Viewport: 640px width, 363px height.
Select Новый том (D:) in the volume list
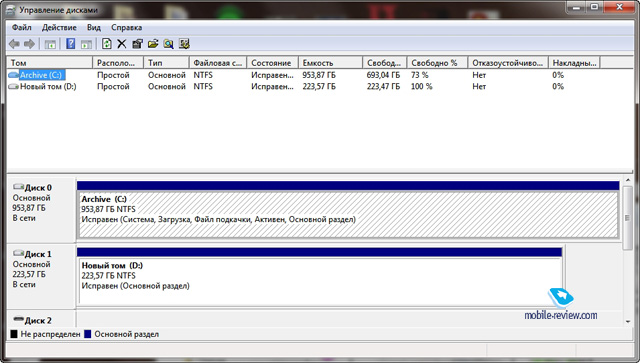coord(48,87)
